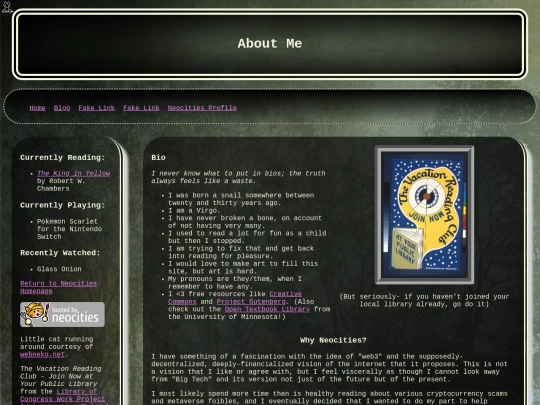This screenshot has width=540, height=405.
Task: Click the webneko cat icon in the corner
Action: tap(7, 7)
